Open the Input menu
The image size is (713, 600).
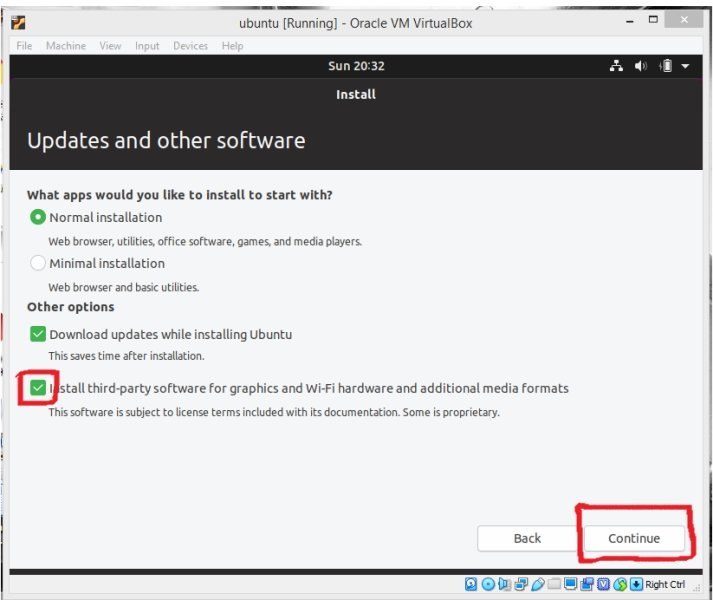147,46
